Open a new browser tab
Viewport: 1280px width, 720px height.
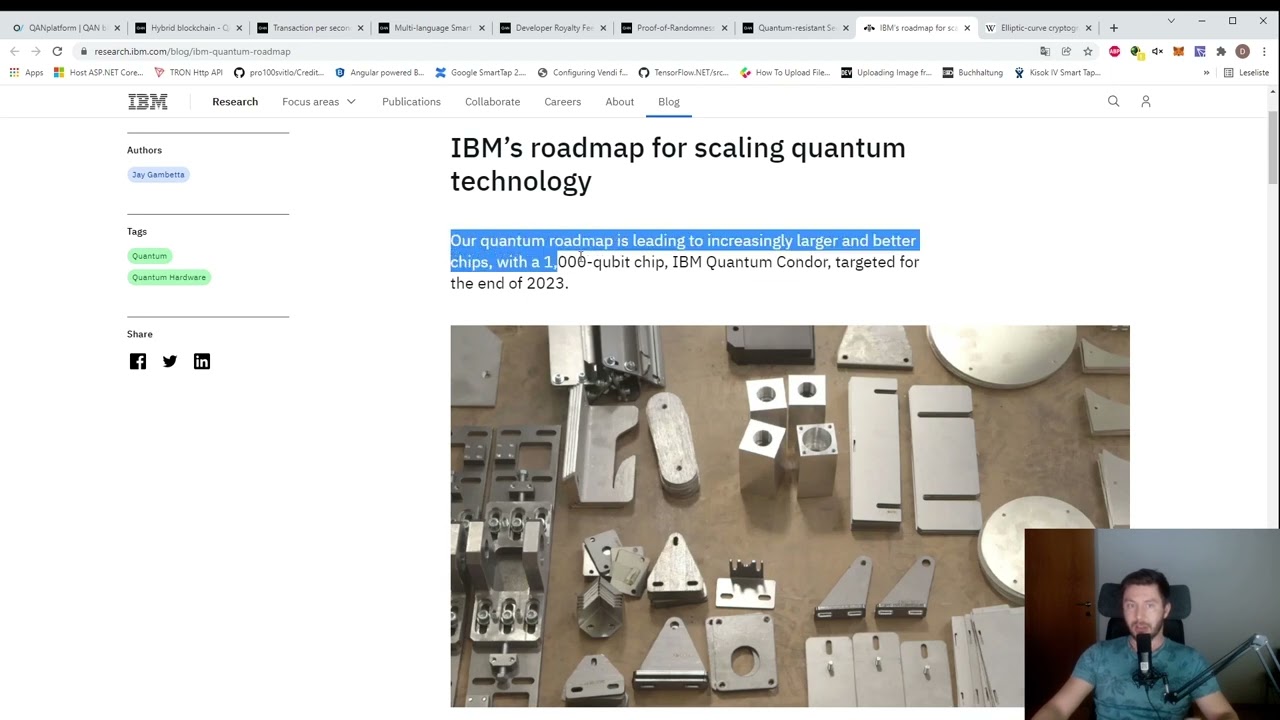point(1113,28)
